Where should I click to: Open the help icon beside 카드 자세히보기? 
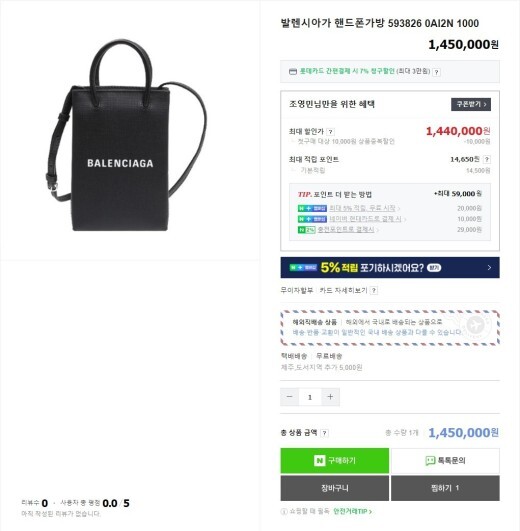pos(374,291)
